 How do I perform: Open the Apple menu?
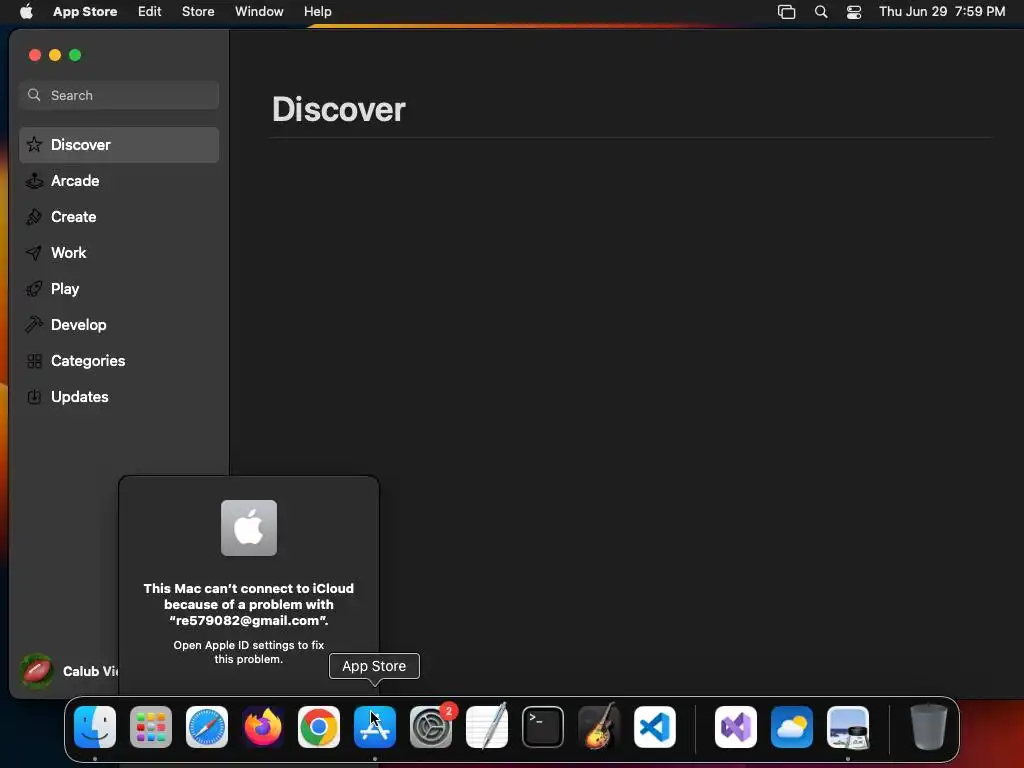pos(26,11)
